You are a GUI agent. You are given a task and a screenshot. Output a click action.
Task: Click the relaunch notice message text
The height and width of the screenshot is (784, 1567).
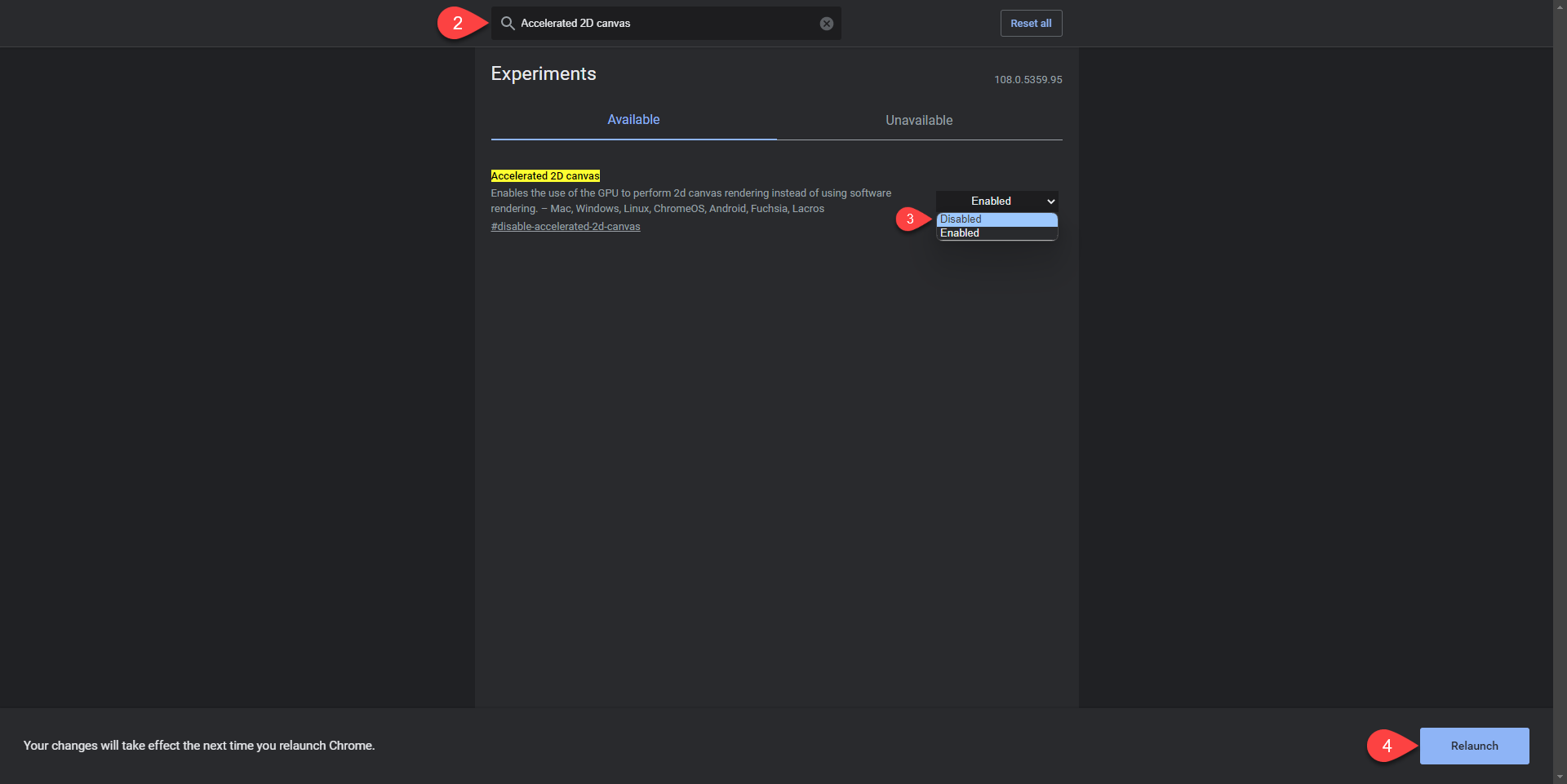pos(199,746)
